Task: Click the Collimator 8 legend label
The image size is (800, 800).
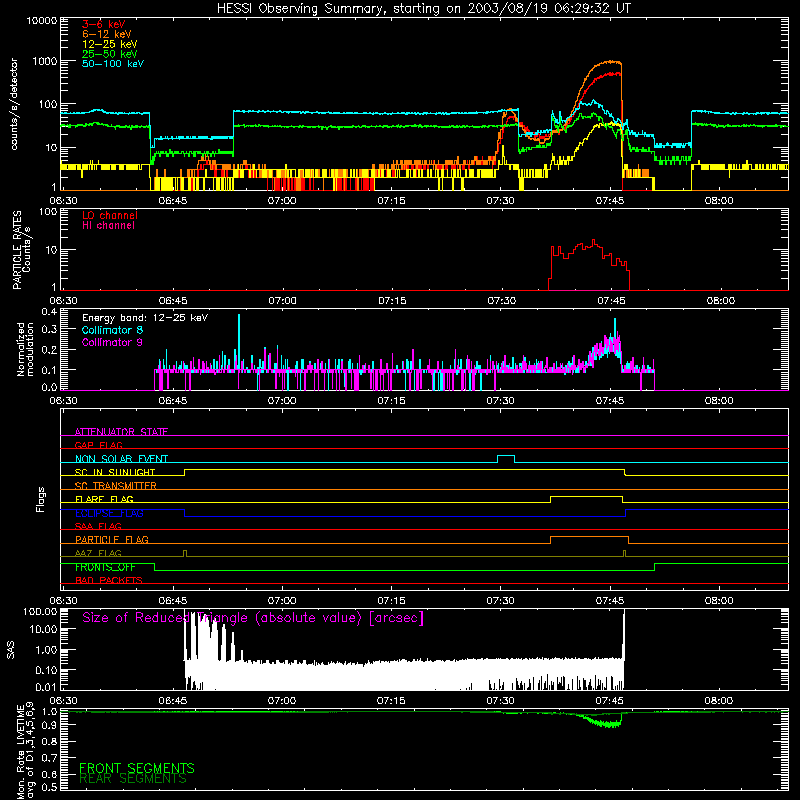Action: coord(112,330)
